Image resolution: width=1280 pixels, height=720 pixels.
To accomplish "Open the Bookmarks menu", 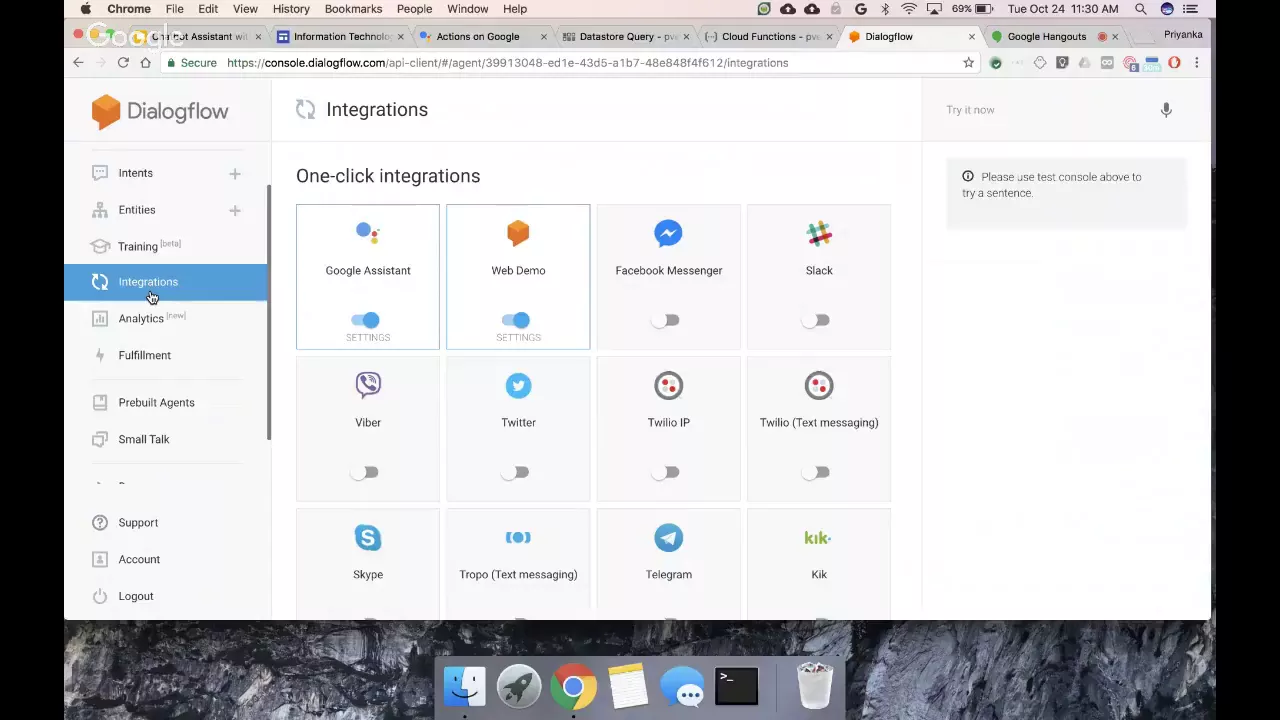I will pos(353,9).
